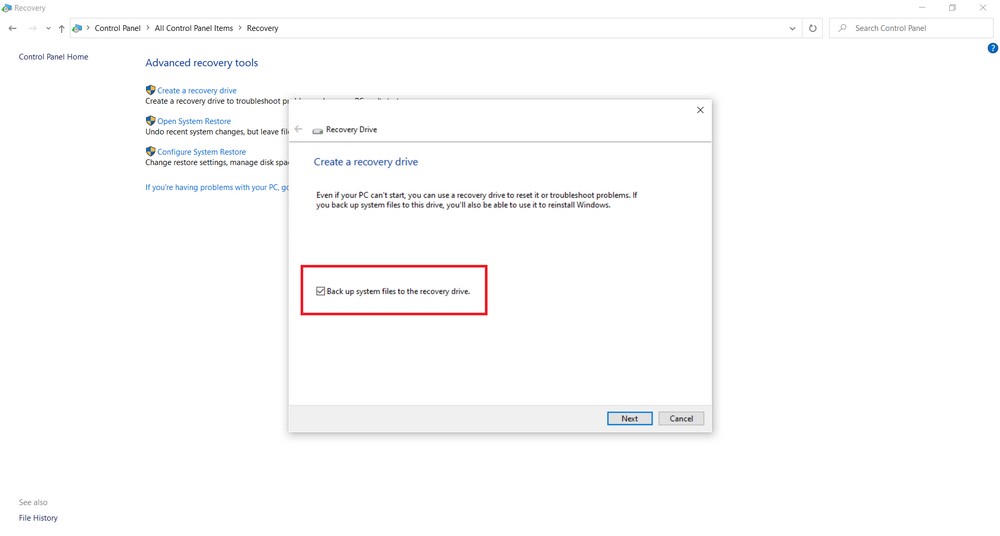Click the Control Panel breadcrumb

117,28
